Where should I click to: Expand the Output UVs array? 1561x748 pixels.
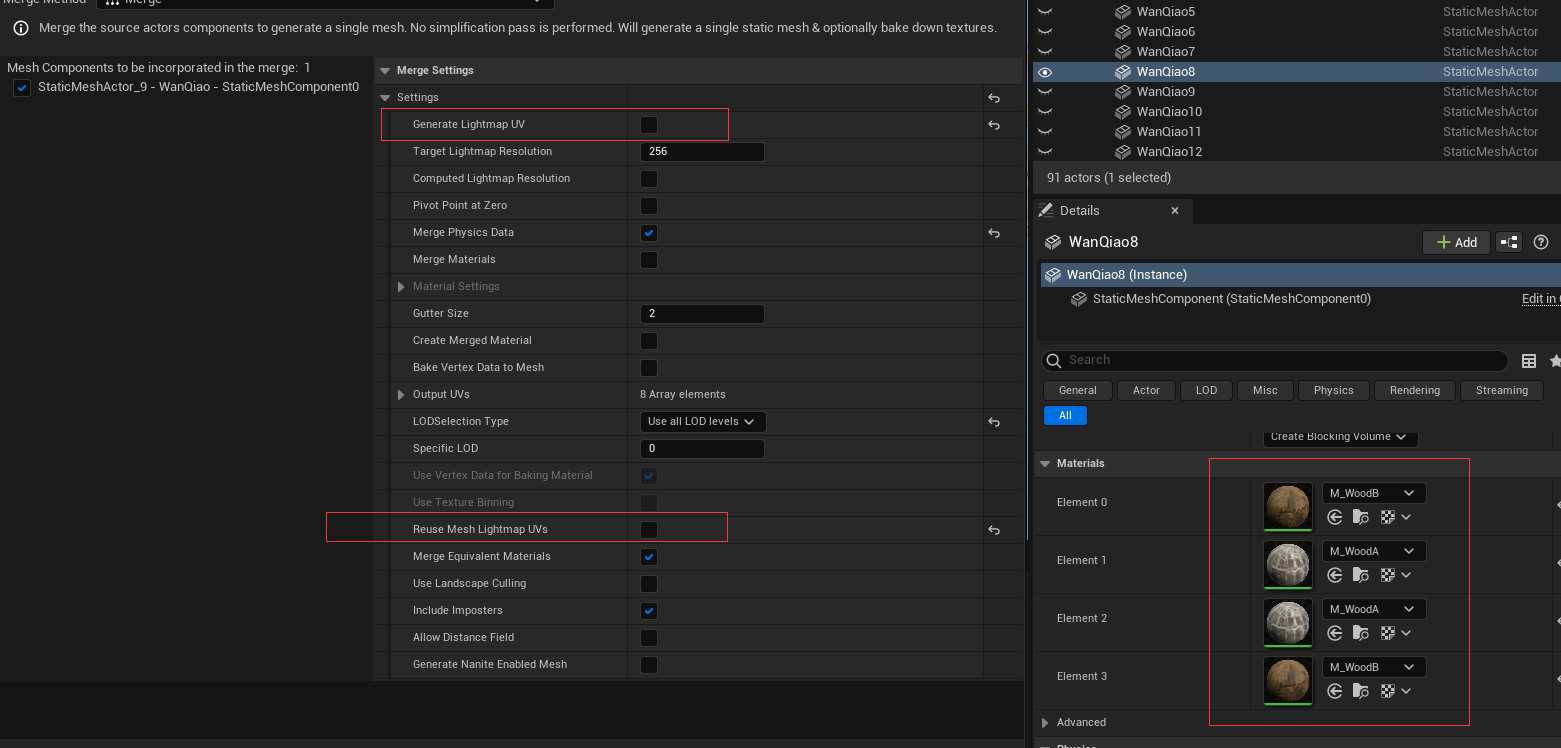click(401, 395)
